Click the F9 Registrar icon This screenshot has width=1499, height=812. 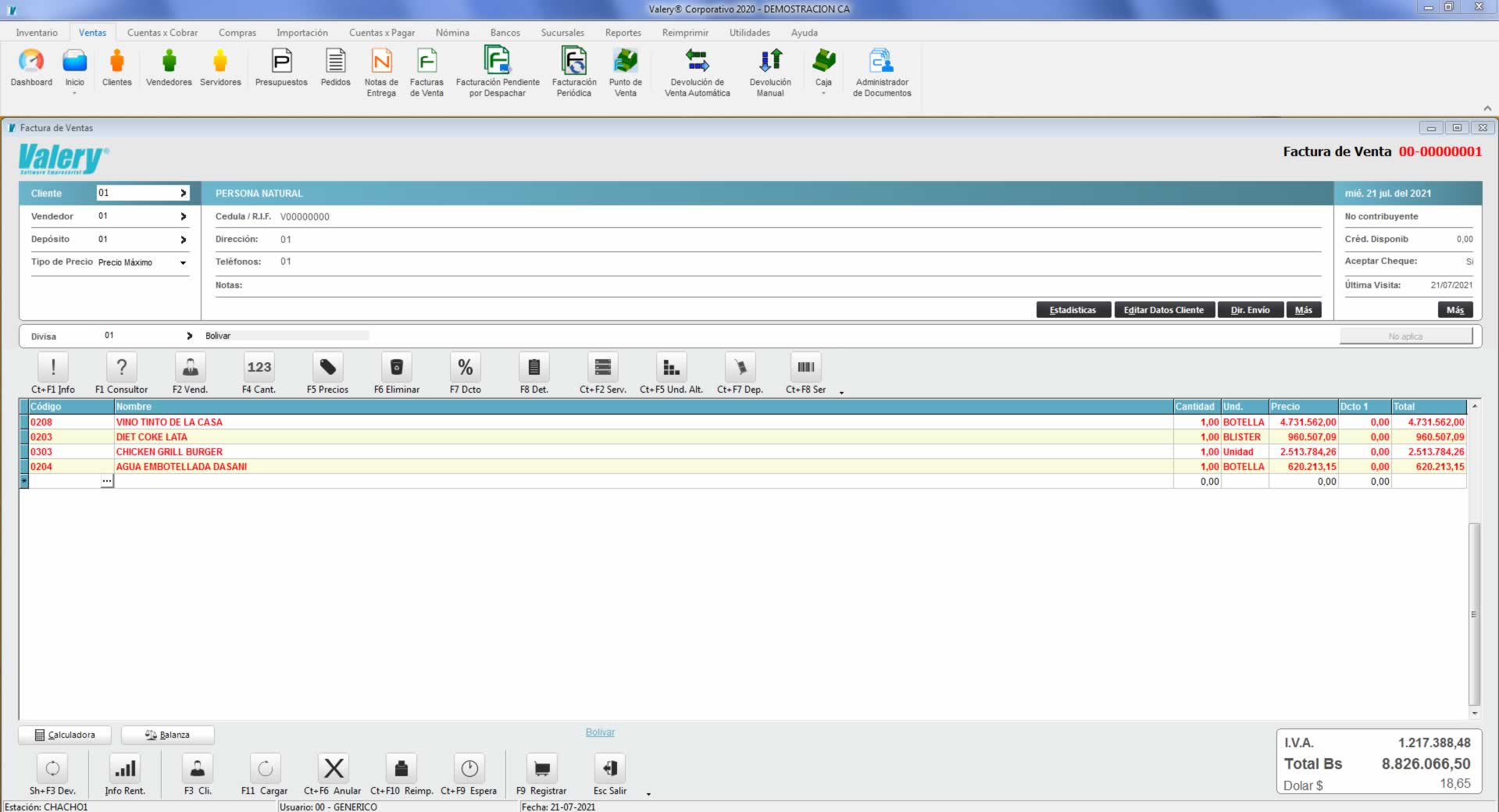click(541, 769)
